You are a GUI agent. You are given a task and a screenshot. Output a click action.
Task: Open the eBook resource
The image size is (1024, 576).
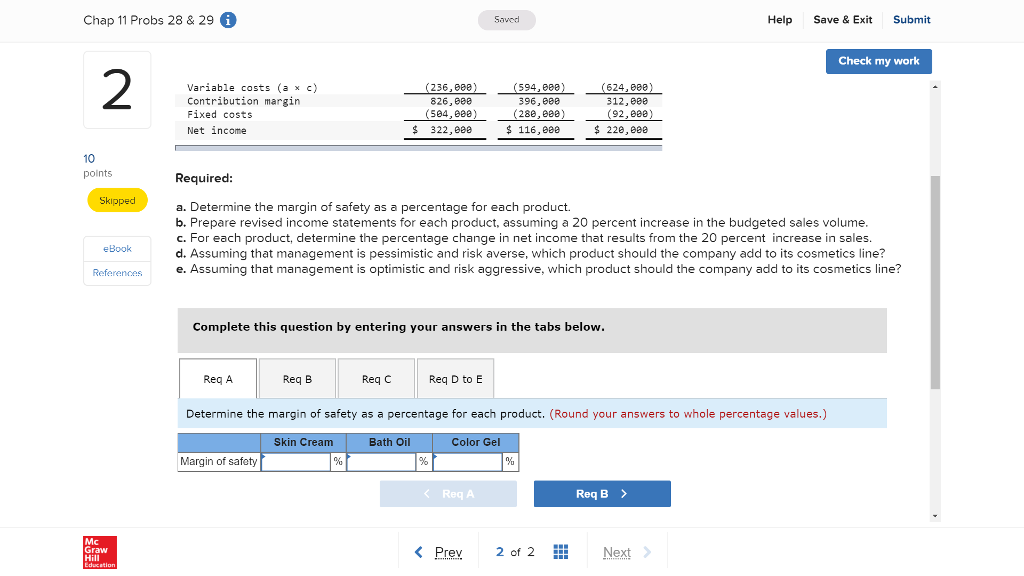tap(117, 248)
